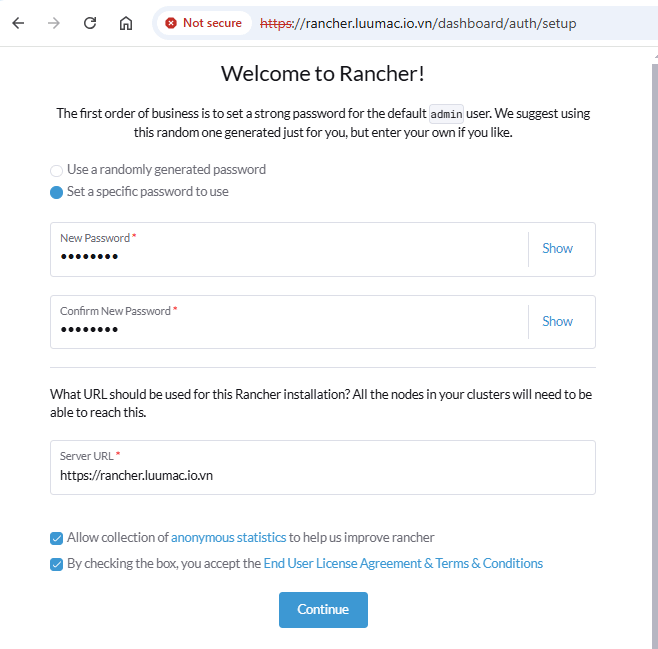The width and height of the screenshot is (658, 649).
Task: Click the browser forward arrow
Action: tap(54, 23)
